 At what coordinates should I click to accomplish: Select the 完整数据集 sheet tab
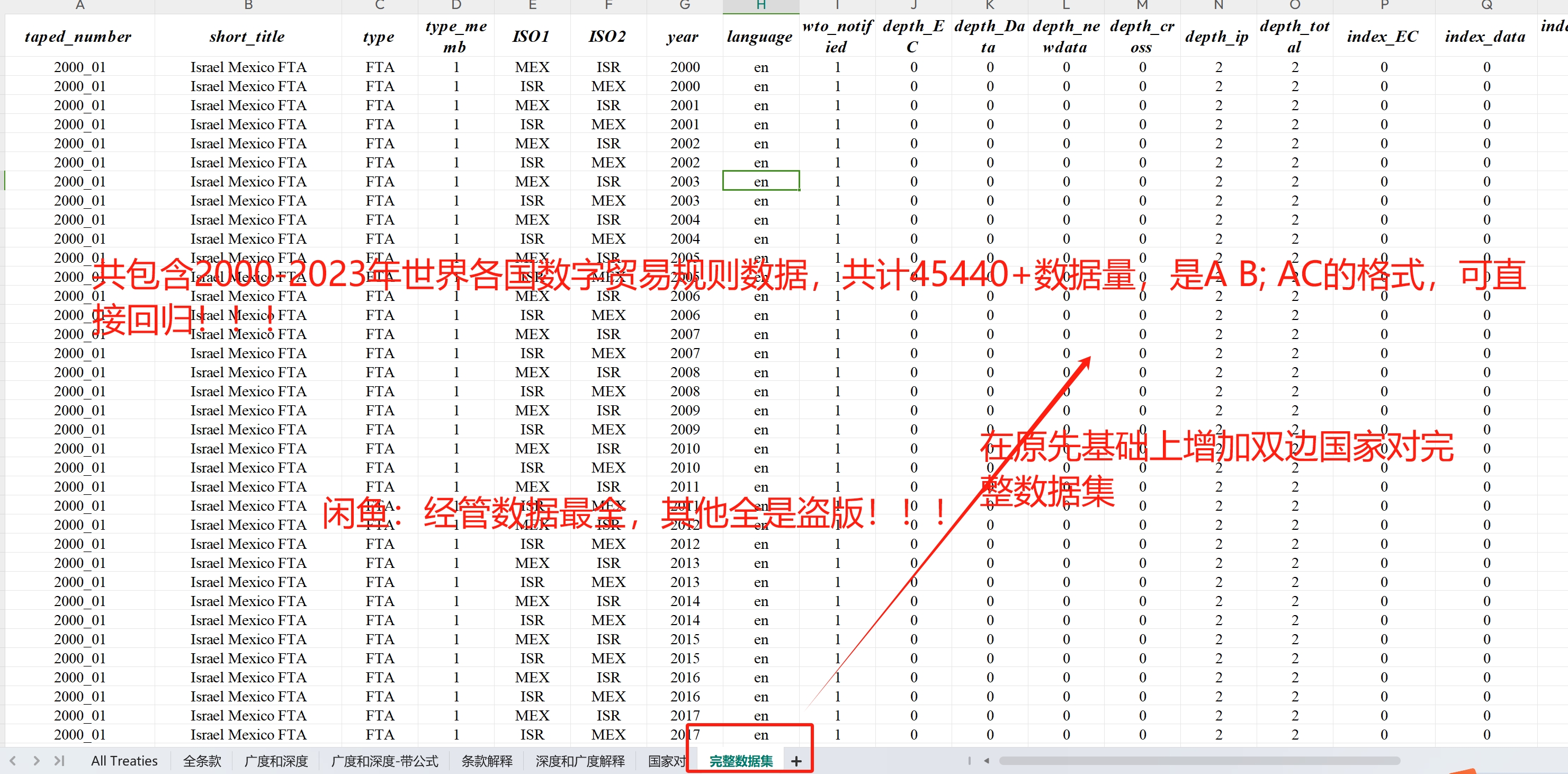741,761
